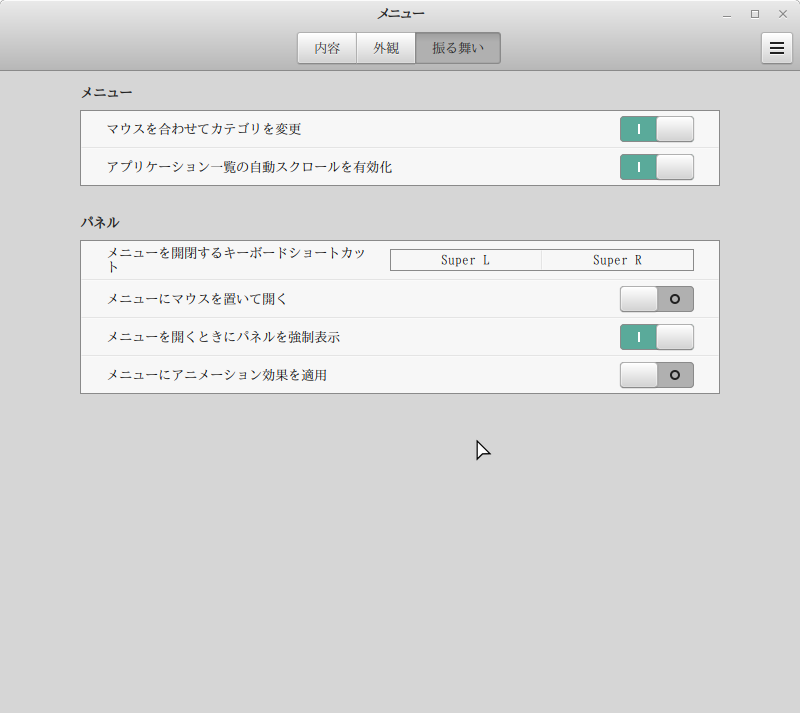The width and height of the screenshot is (800, 713).
Task: Click the メニューを開閉するキーボードショートカット label
Action: point(236,253)
